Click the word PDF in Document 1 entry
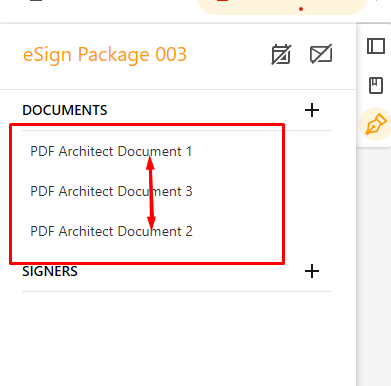 pyautogui.click(x=42, y=151)
